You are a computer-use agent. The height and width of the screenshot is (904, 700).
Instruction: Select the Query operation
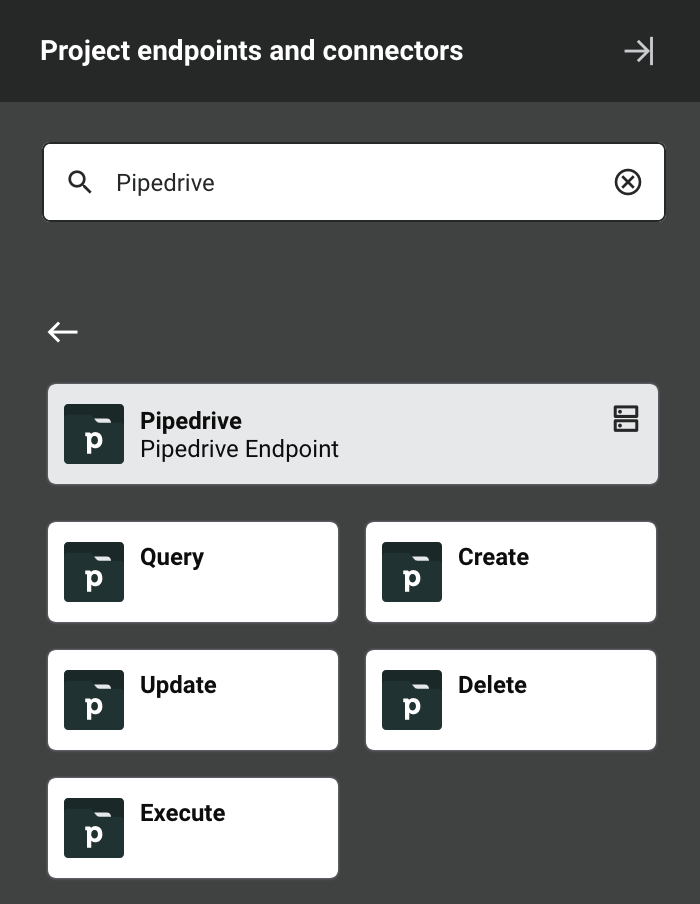point(193,571)
